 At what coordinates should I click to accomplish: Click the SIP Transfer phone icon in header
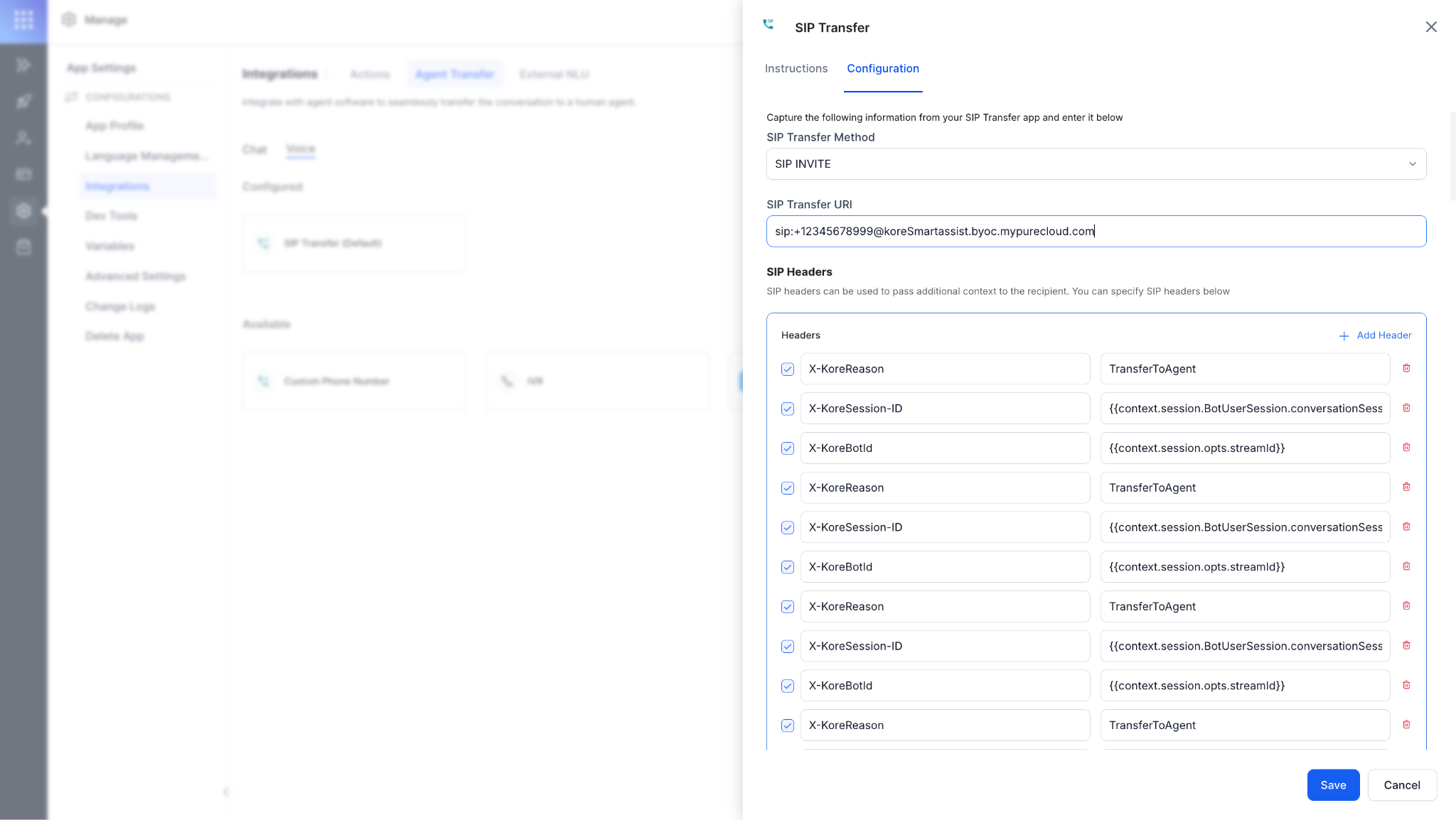tap(769, 25)
